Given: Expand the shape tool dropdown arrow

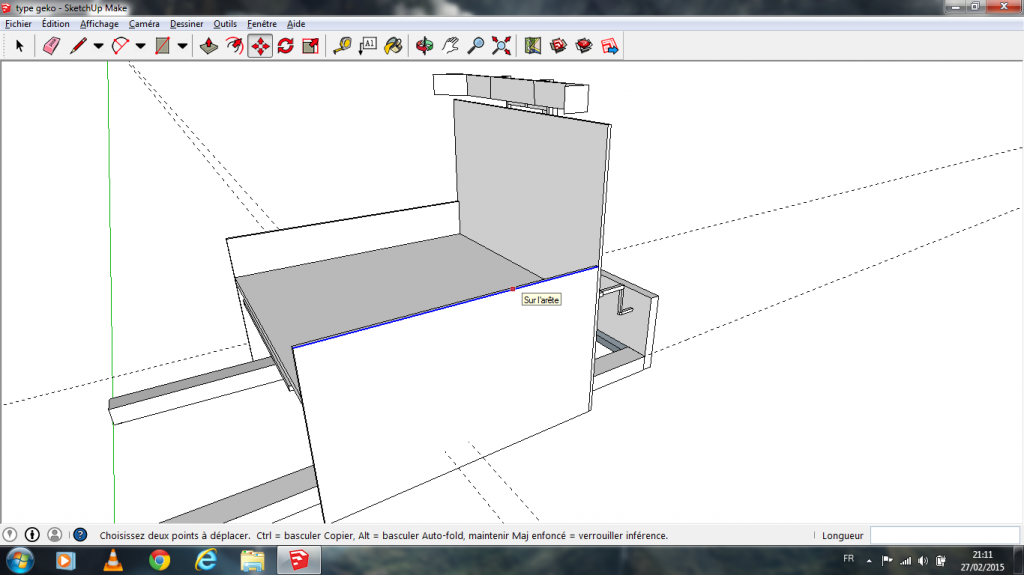Looking at the screenshot, I should (x=182, y=46).
